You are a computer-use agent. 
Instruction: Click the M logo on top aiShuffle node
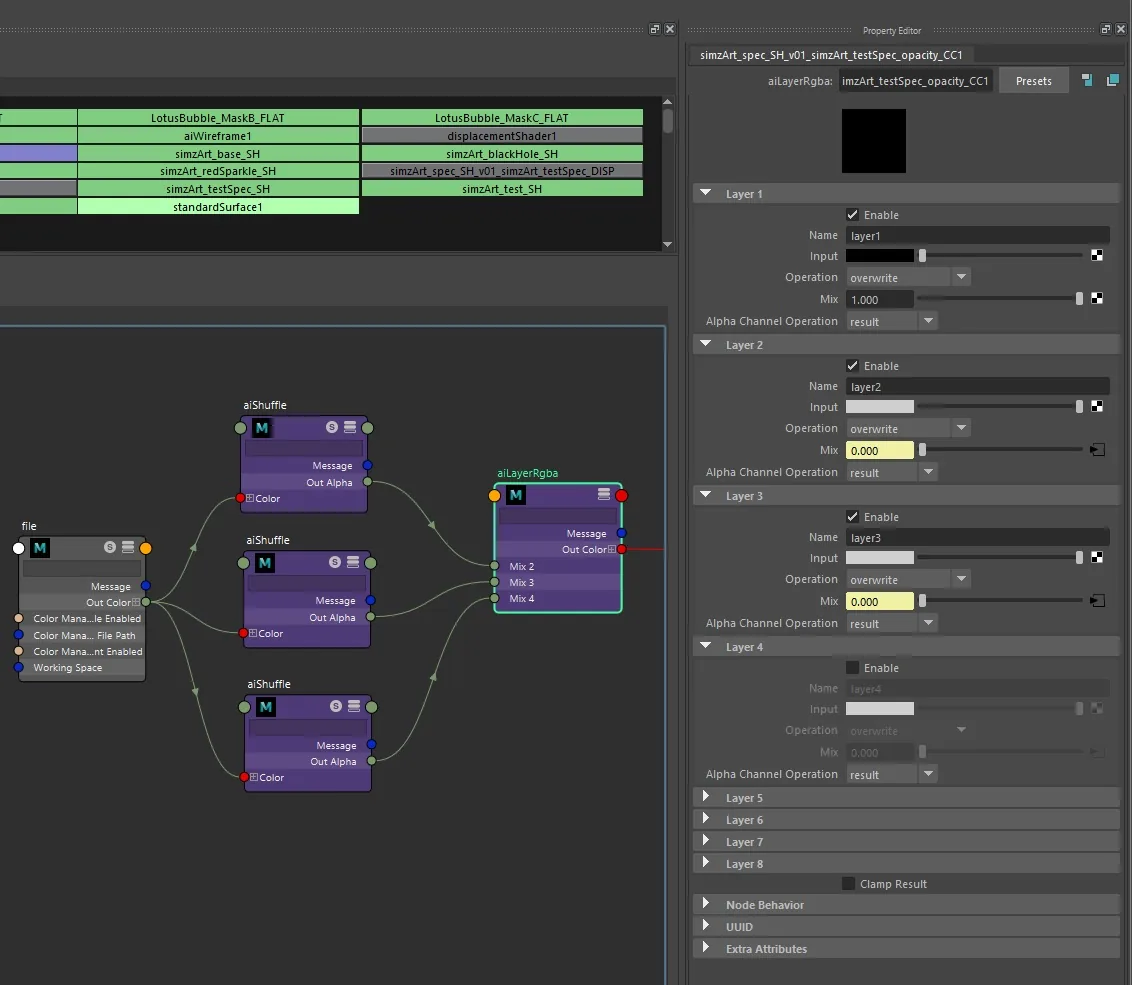(262, 428)
